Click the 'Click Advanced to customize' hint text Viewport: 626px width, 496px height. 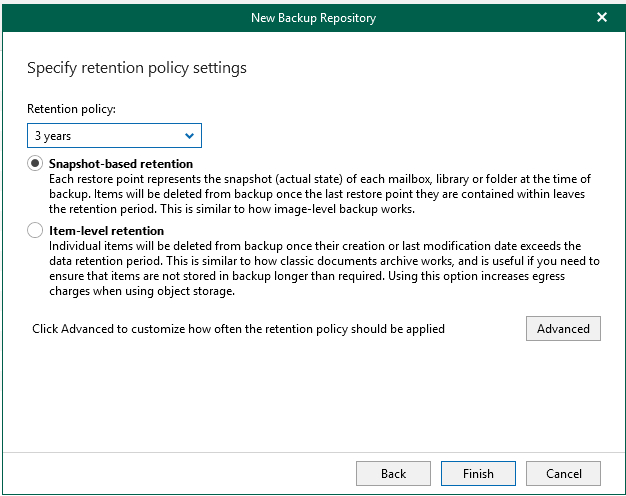238,329
